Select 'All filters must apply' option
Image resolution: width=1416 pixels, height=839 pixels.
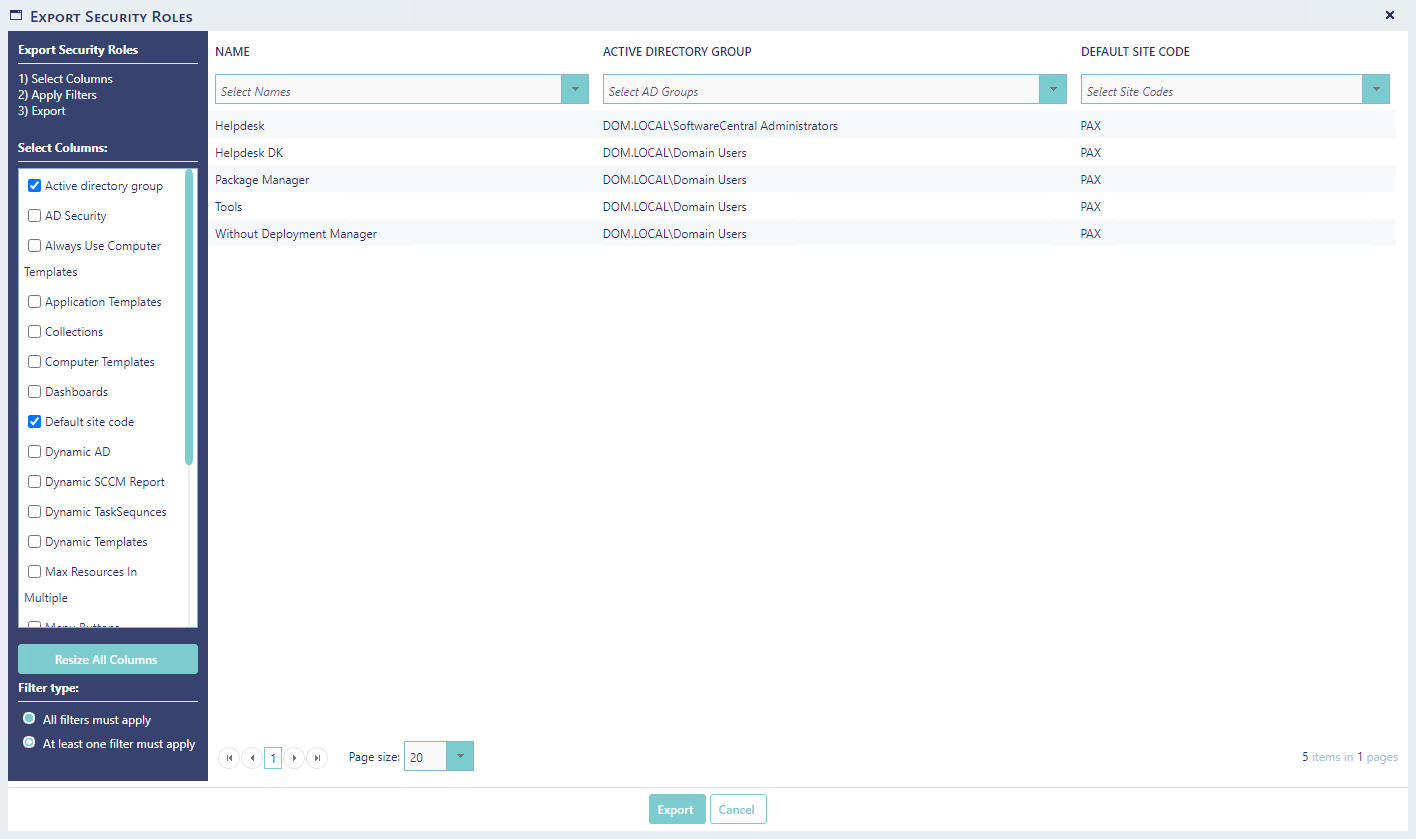point(29,719)
